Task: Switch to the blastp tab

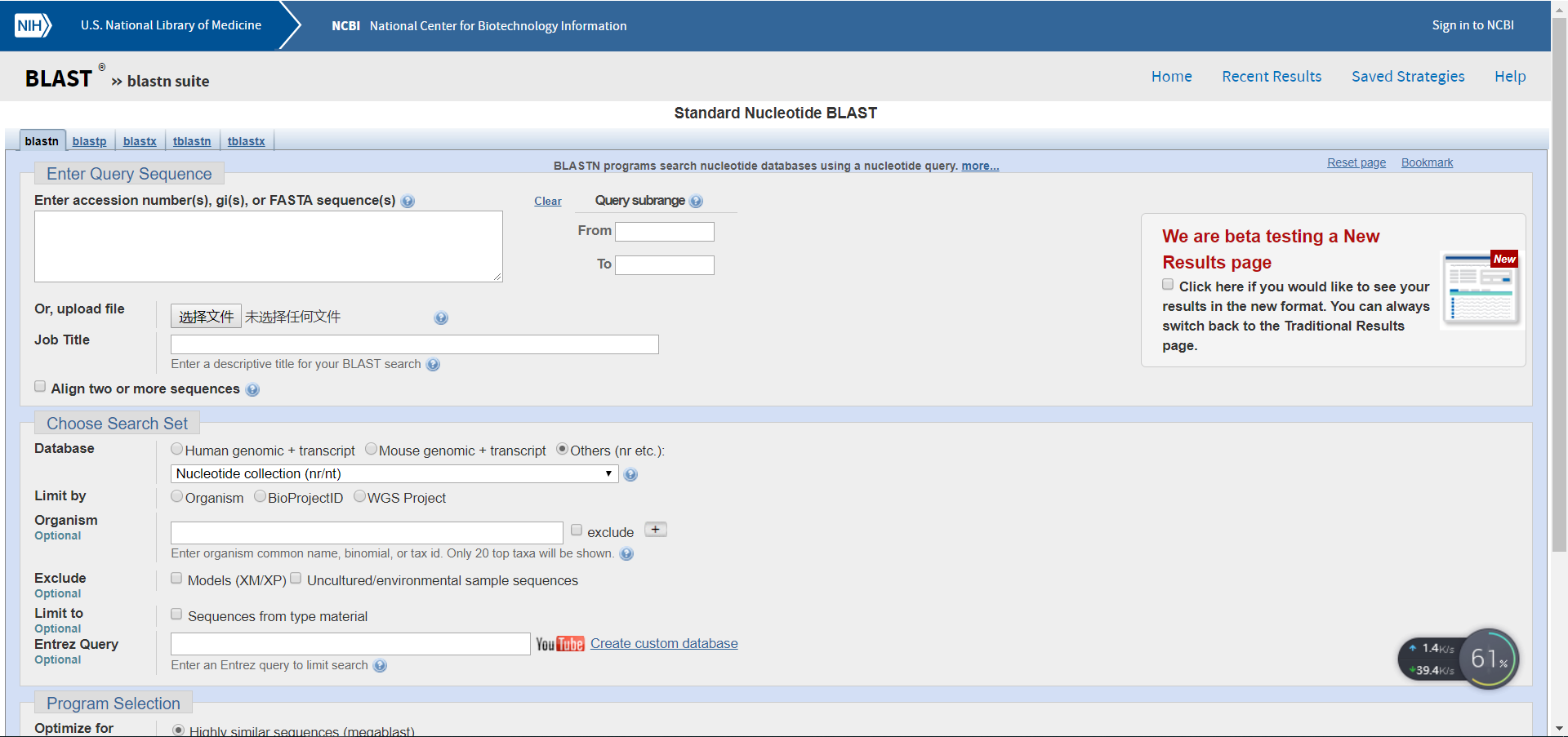Action: (89, 141)
